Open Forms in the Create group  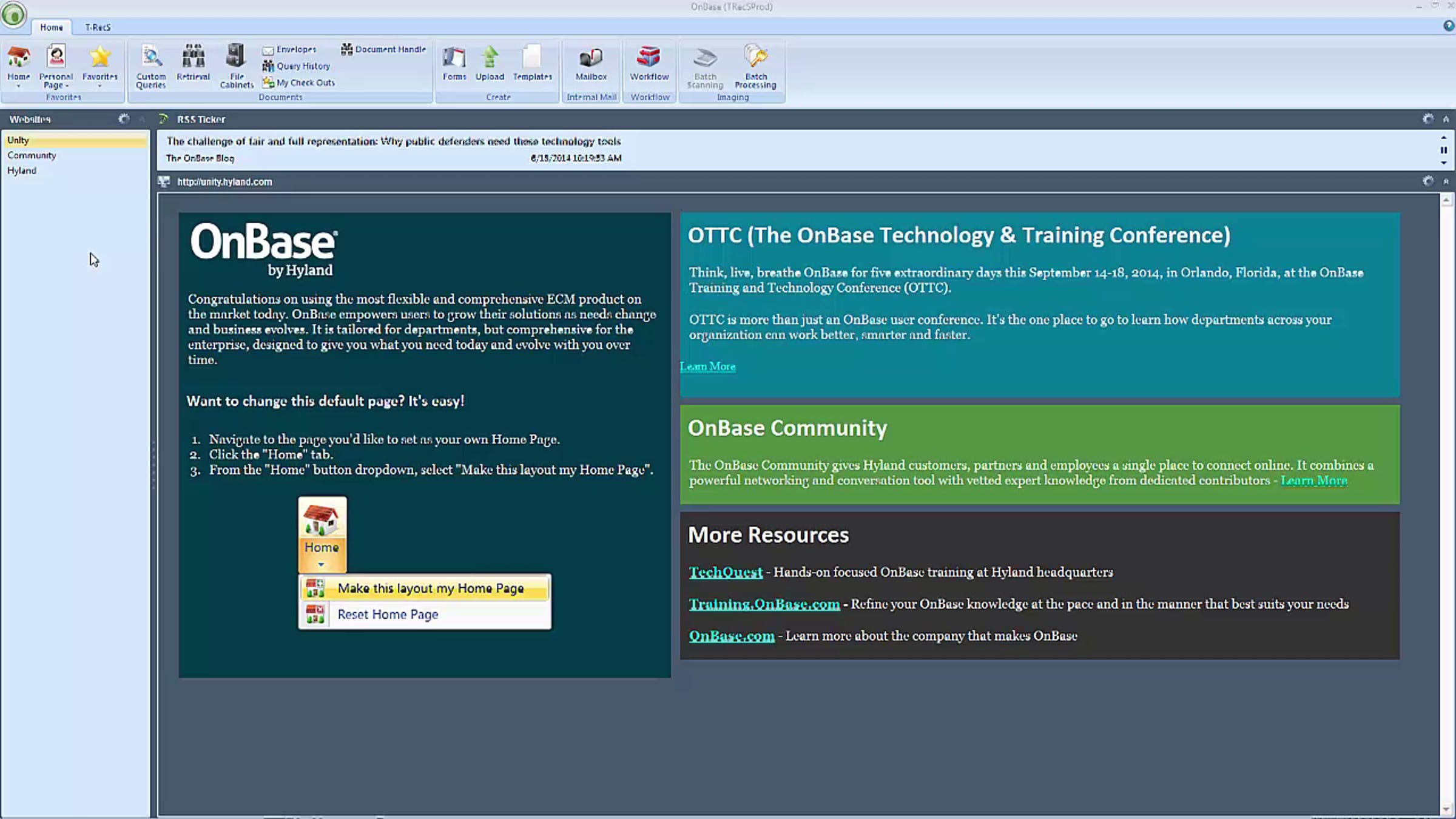click(x=454, y=63)
